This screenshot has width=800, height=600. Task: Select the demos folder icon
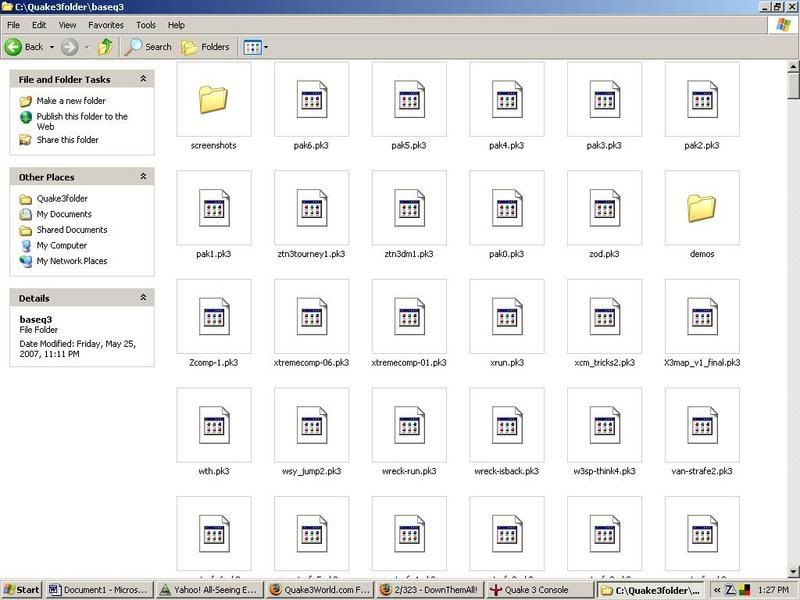pyautogui.click(x=702, y=208)
